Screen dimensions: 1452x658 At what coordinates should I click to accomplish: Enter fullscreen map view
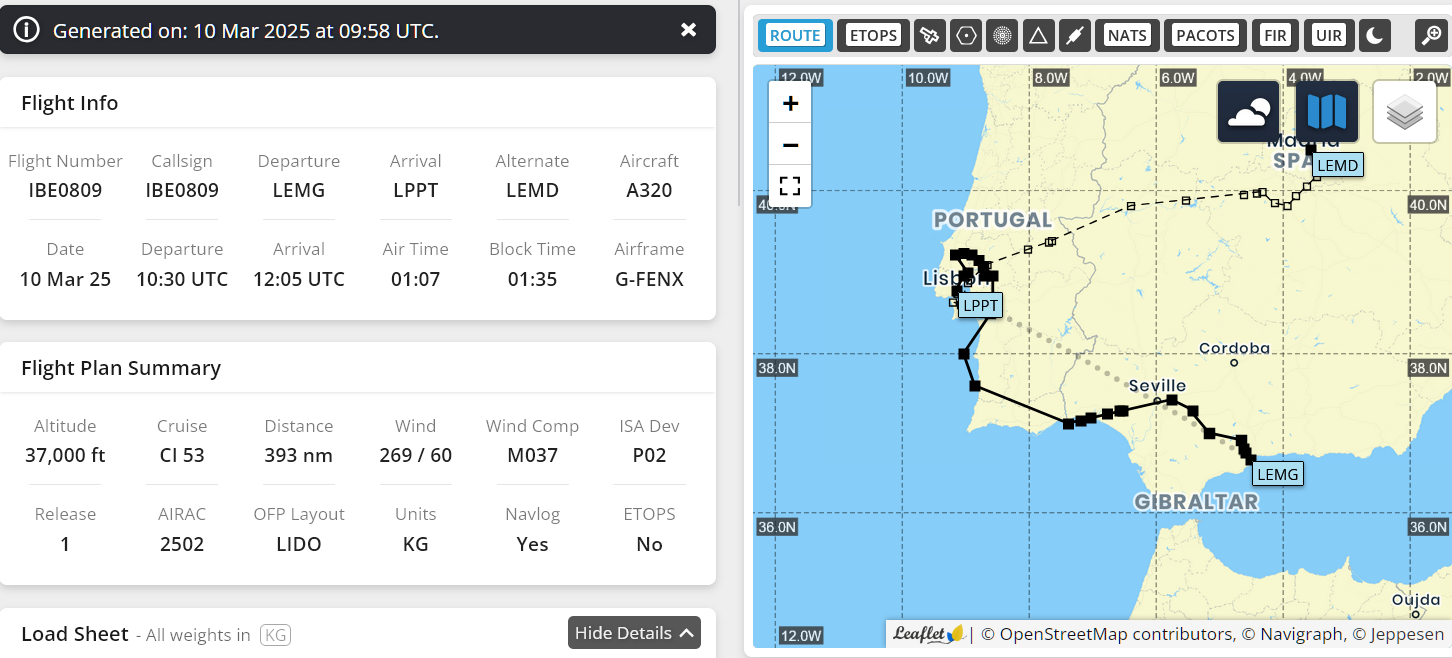click(790, 186)
